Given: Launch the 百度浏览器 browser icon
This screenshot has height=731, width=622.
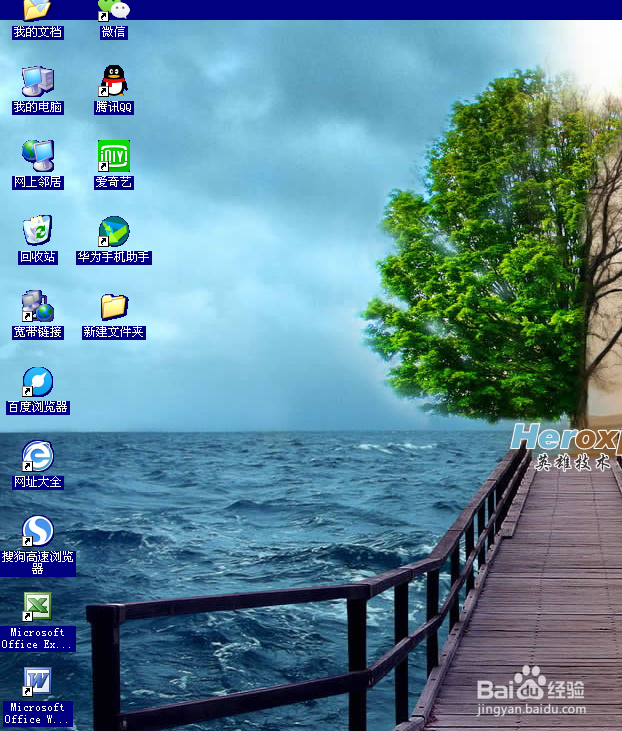Looking at the screenshot, I should tap(37, 381).
